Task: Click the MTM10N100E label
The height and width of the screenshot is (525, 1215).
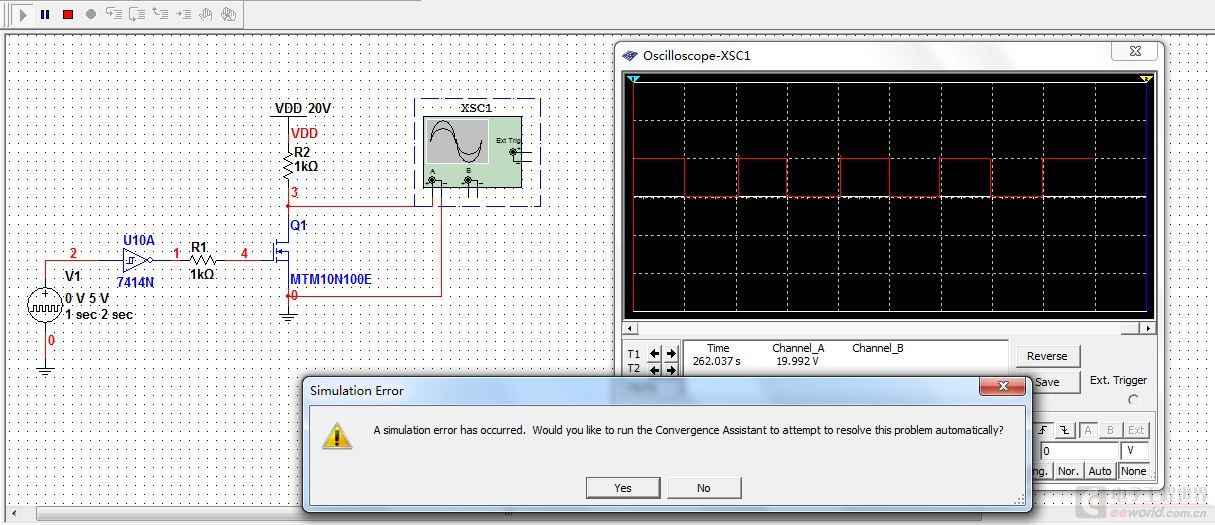Action: [x=330, y=279]
